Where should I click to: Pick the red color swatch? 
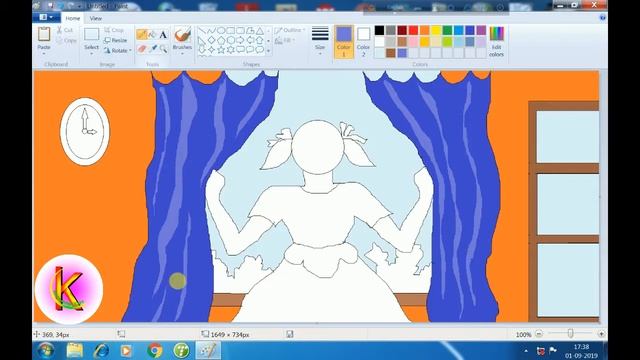(413, 30)
